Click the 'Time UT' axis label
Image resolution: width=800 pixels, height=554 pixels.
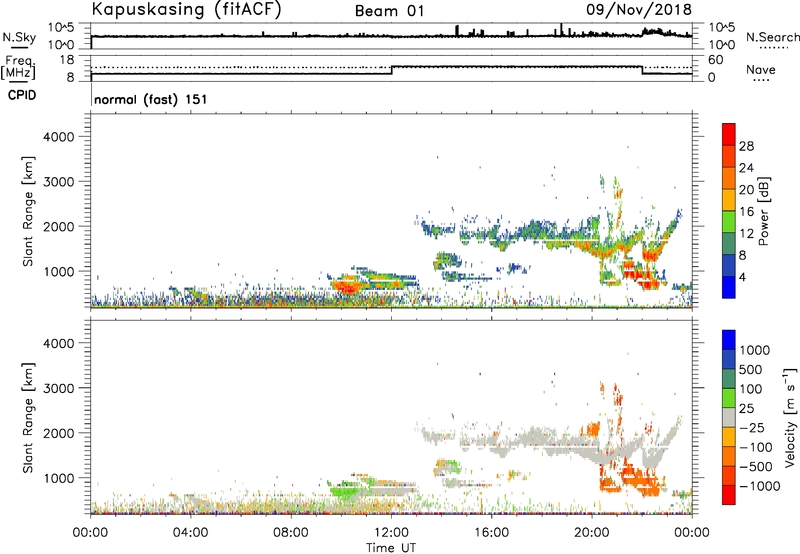click(391, 548)
